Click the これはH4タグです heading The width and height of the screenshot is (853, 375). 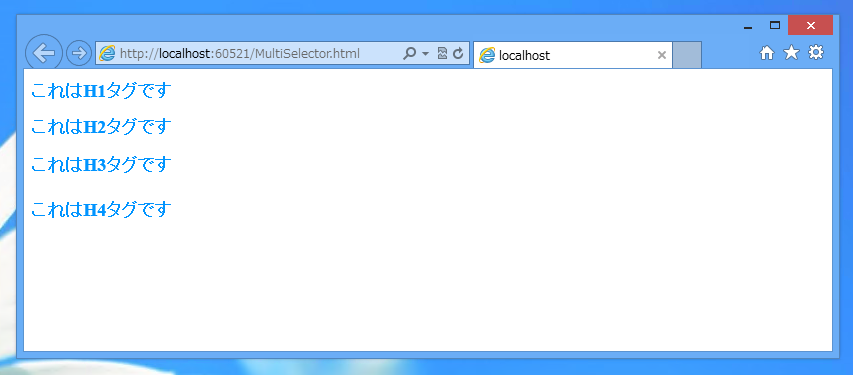tap(101, 209)
